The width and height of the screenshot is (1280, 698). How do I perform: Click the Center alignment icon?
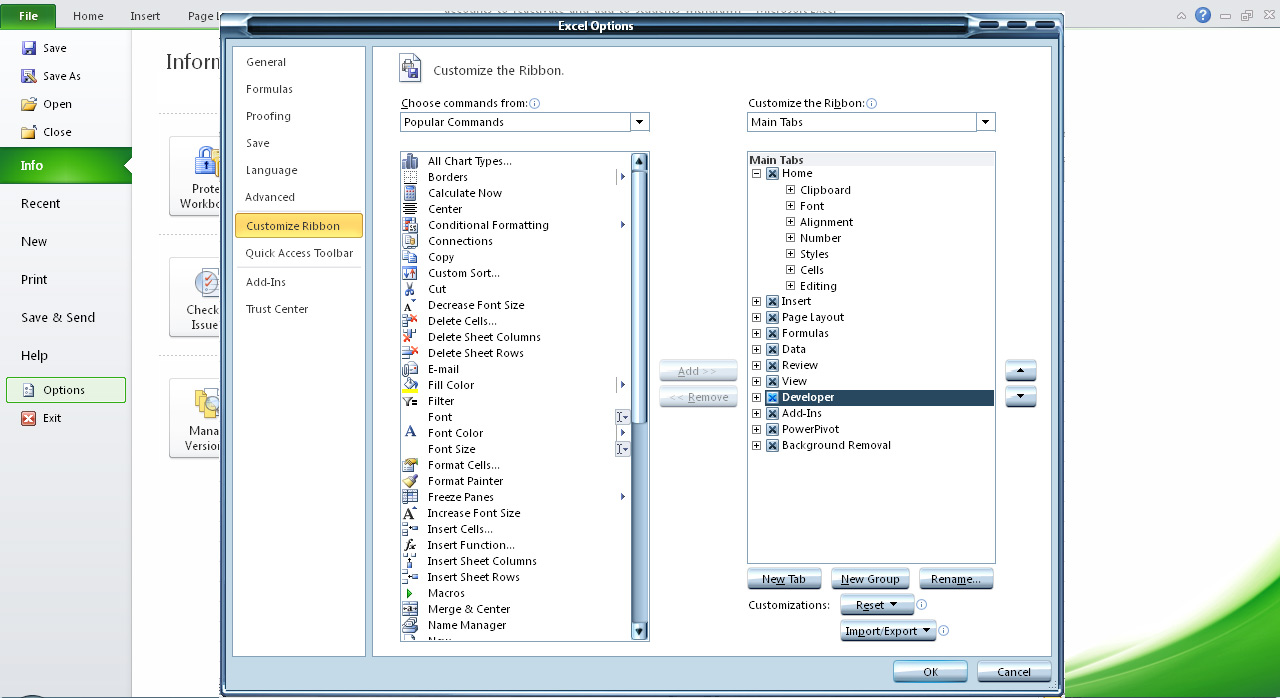click(x=410, y=209)
